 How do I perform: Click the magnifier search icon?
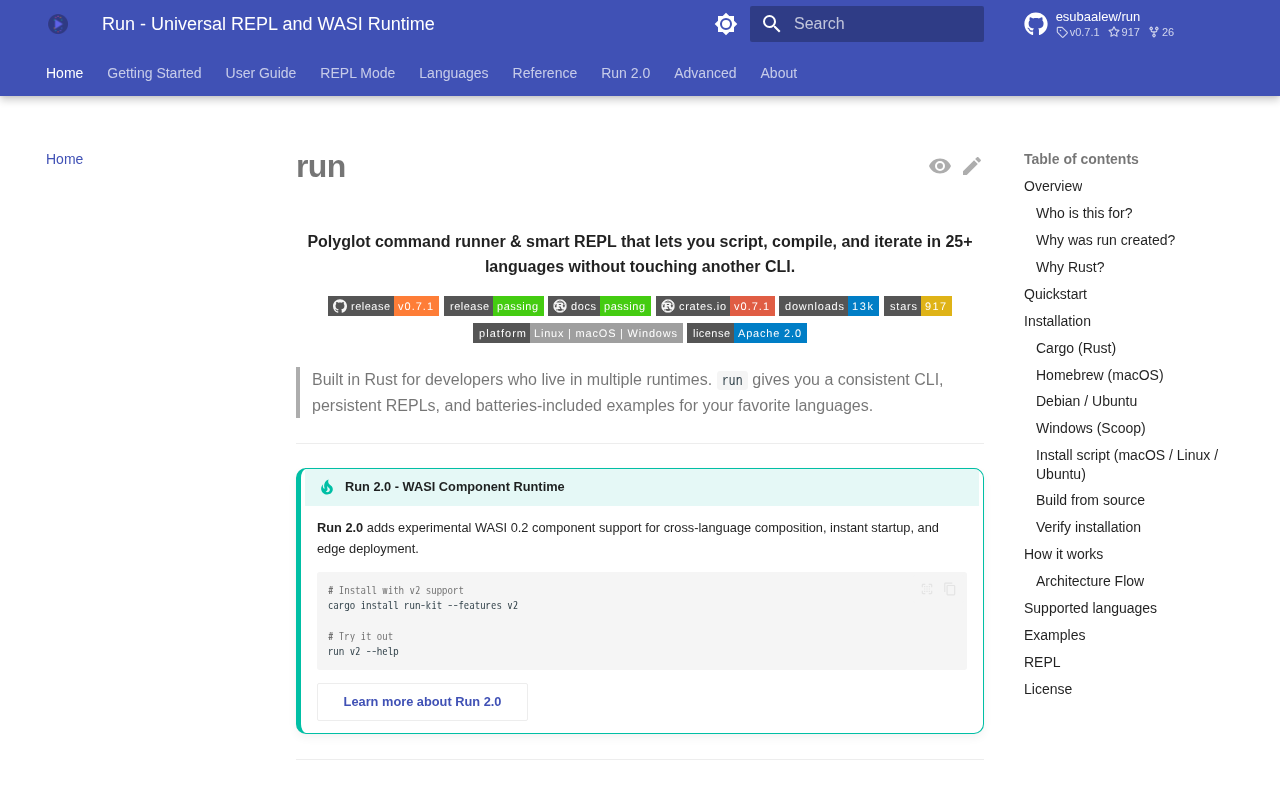tap(771, 24)
